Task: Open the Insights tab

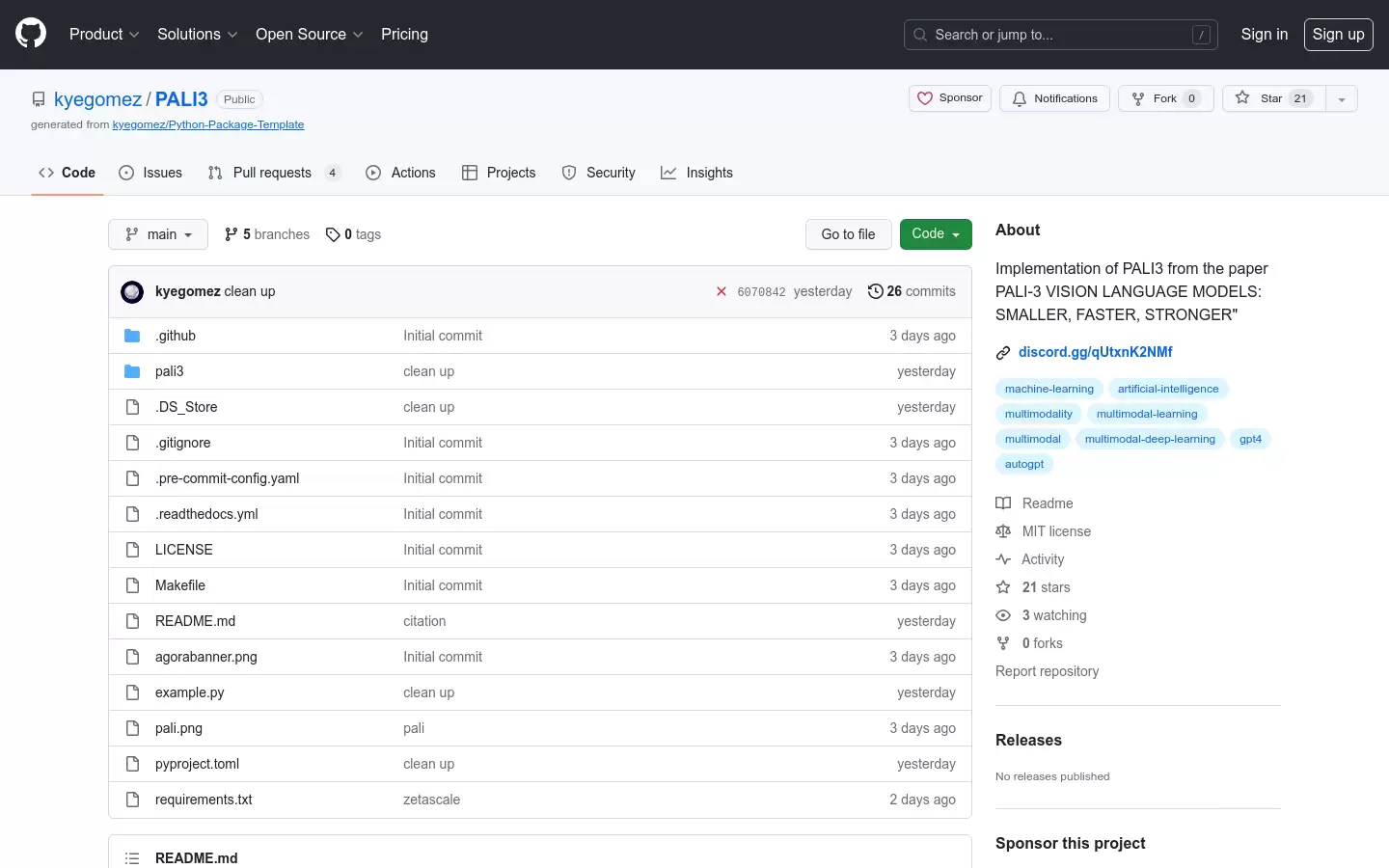Action: tap(696, 173)
